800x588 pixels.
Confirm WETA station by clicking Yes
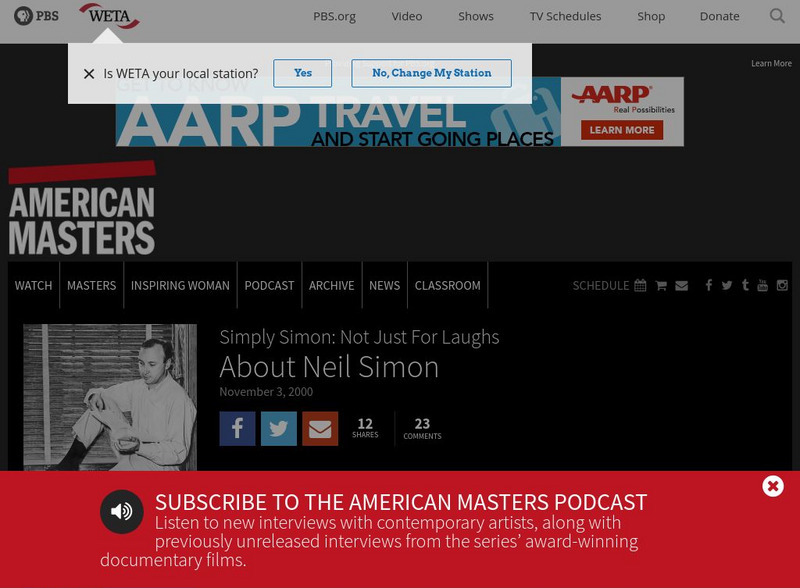(302, 73)
